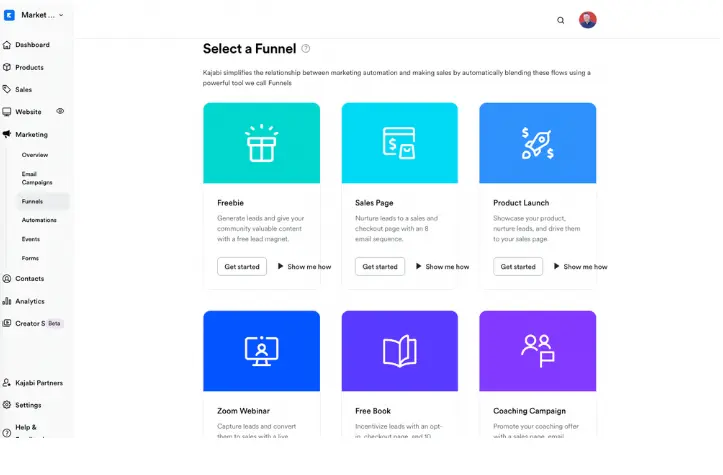
Task: Click Get started on Sales Page funnel
Action: pyautogui.click(x=380, y=267)
